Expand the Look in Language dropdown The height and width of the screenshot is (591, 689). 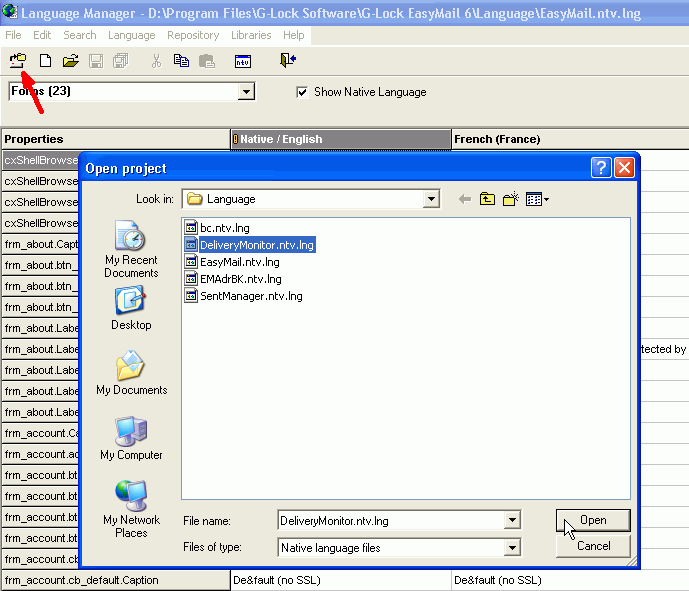pos(431,199)
